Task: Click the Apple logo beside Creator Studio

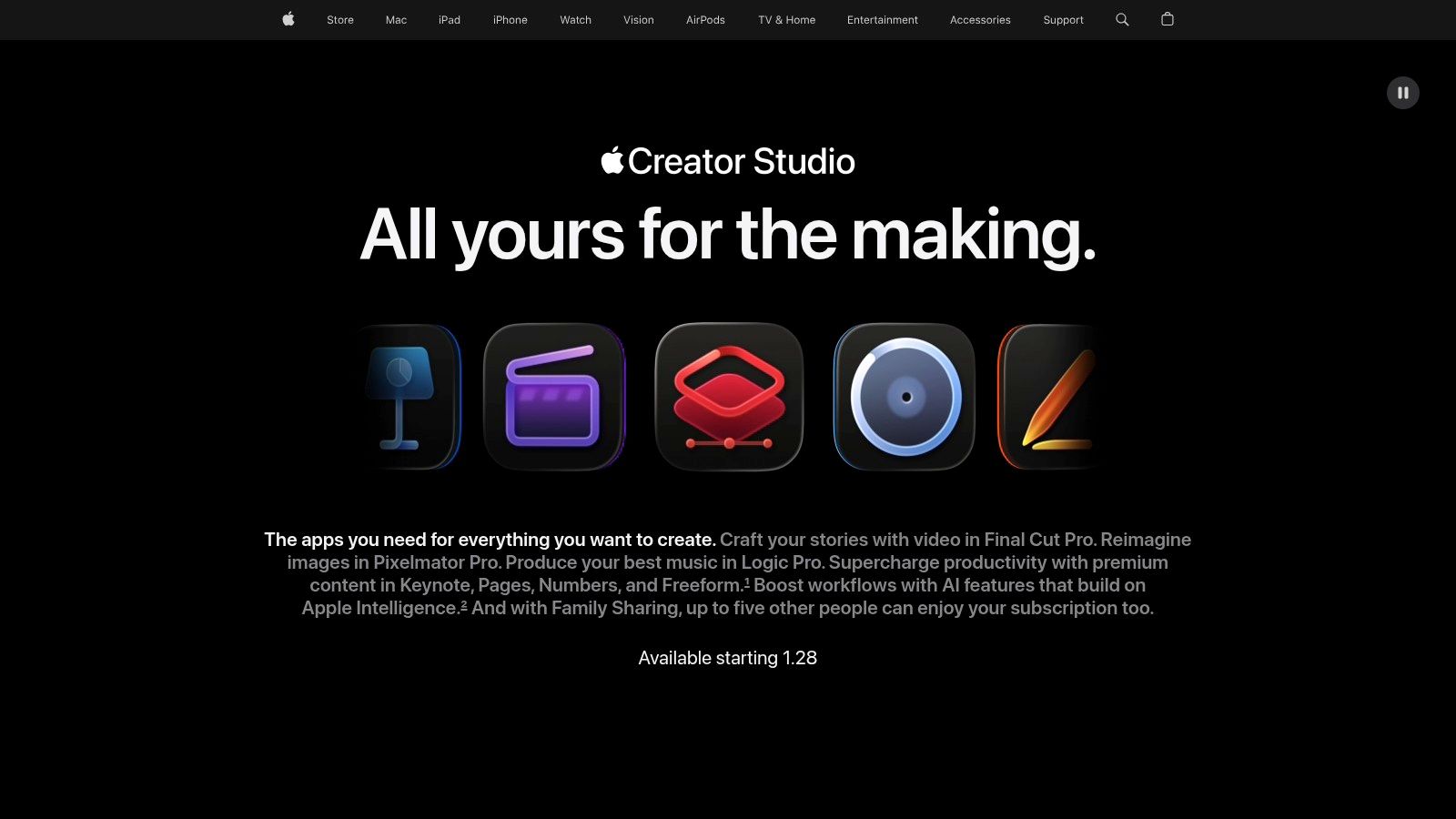Action: tap(612, 160)
